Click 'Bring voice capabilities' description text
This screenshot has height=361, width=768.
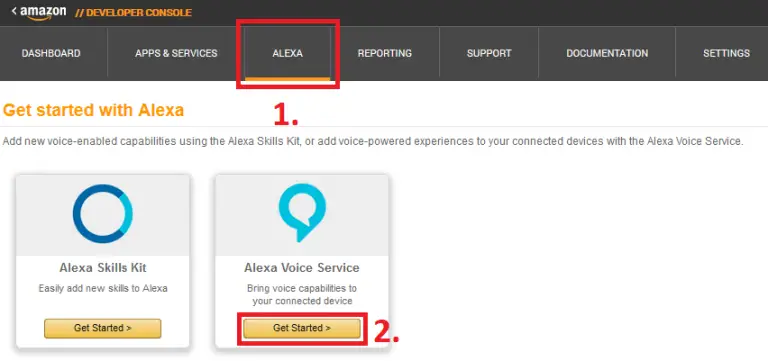[x=302, y=294]
